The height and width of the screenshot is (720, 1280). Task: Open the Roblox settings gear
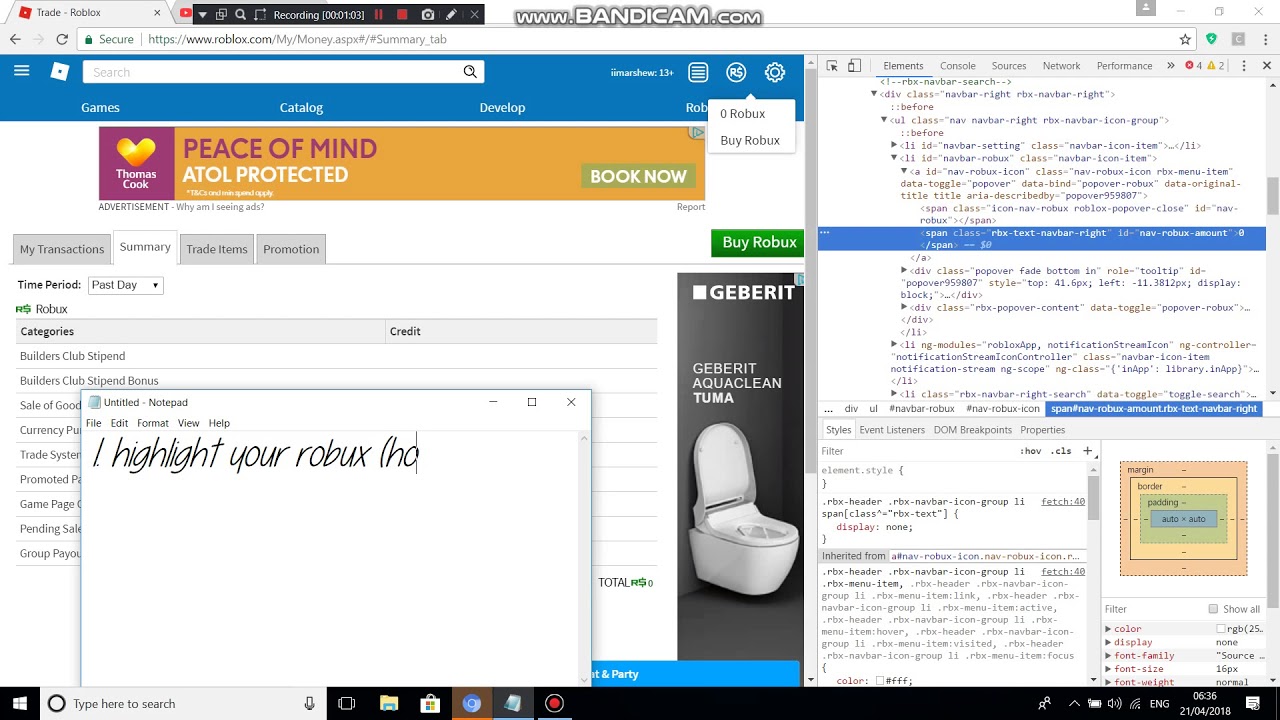(775, 72)
